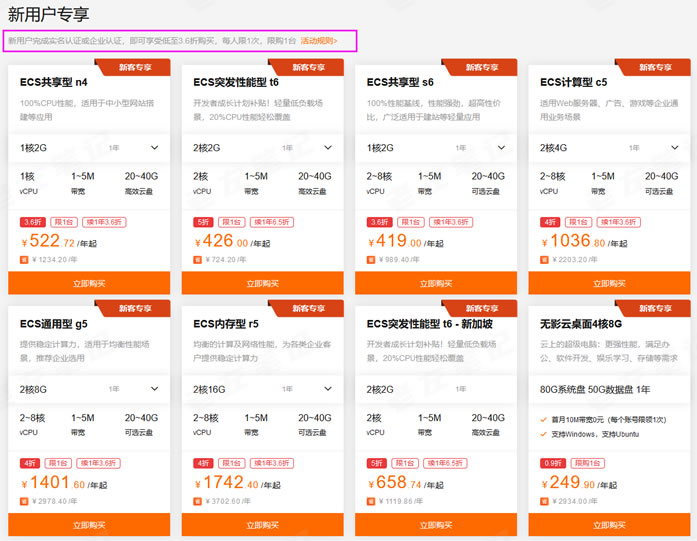
Task: Click the ¥1742.40 /年起 price
Action: [237, 482]
